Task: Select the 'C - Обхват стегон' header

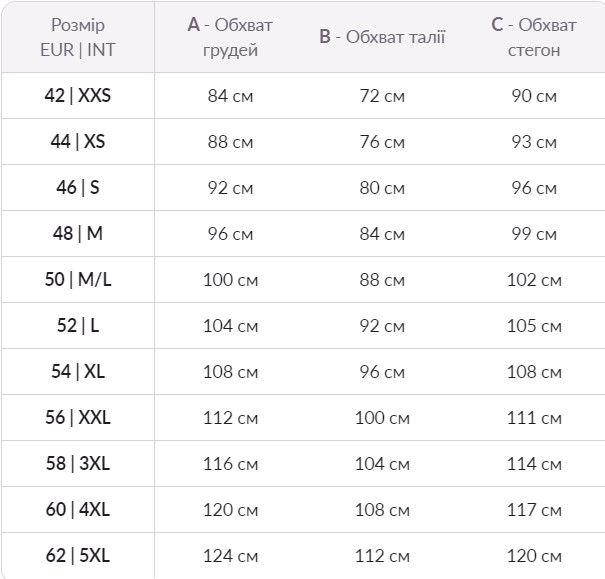Action: pyautogui.click(x=534, y=37)
